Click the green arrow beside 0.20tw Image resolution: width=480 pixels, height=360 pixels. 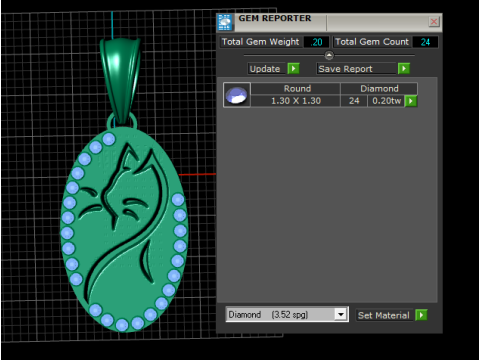pyautogui.click(x=411, y=101)
